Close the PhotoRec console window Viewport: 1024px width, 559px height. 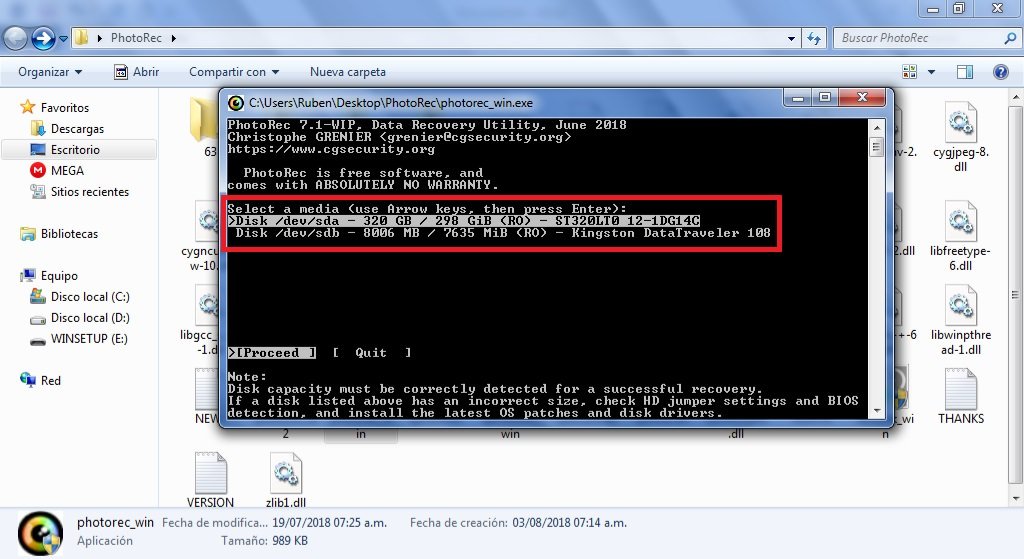coord(862,98)
